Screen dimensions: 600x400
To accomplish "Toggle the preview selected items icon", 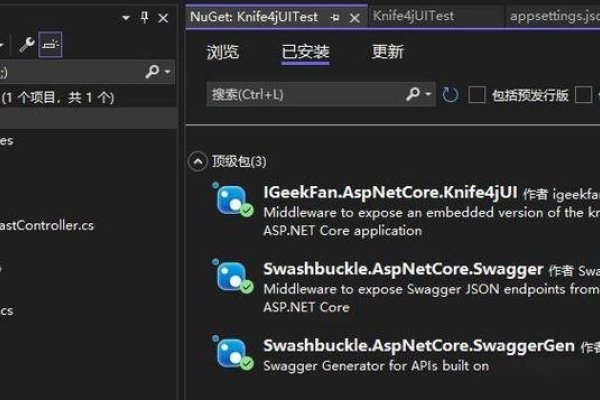I will click(51, 44).
